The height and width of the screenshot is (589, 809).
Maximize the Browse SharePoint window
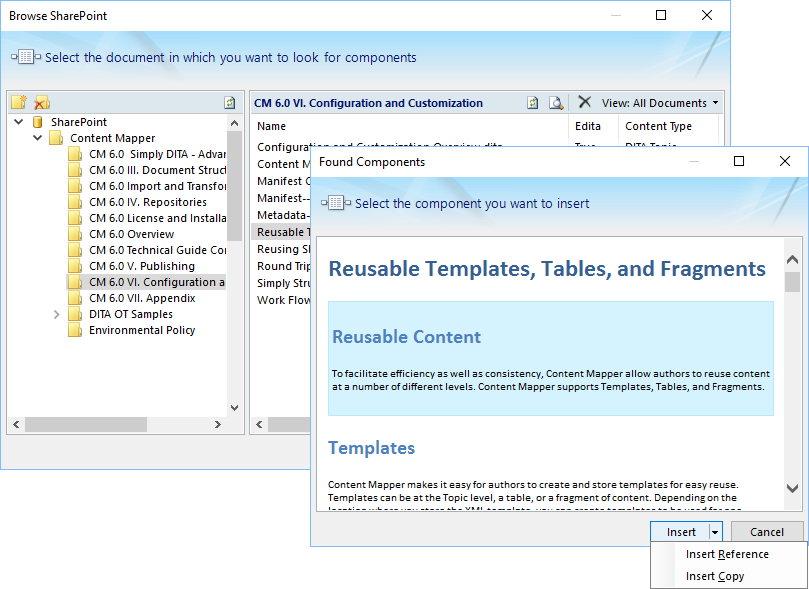pyautogui.click(x=661, y=15)
